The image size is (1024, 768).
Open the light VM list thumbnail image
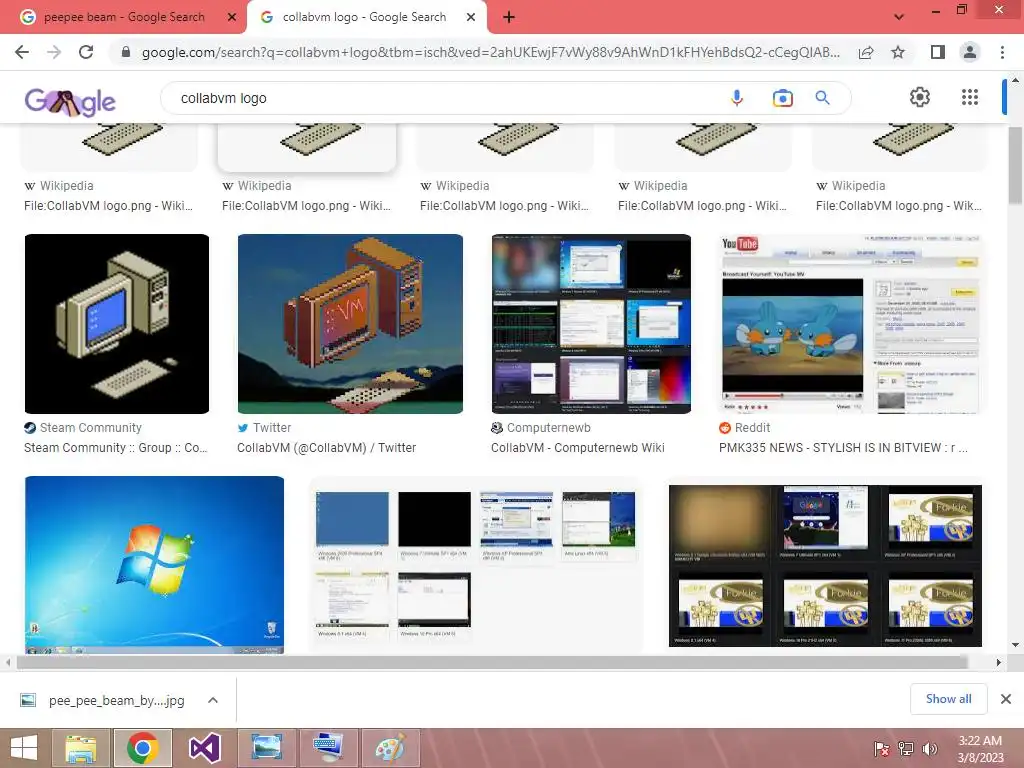point(475,566)
